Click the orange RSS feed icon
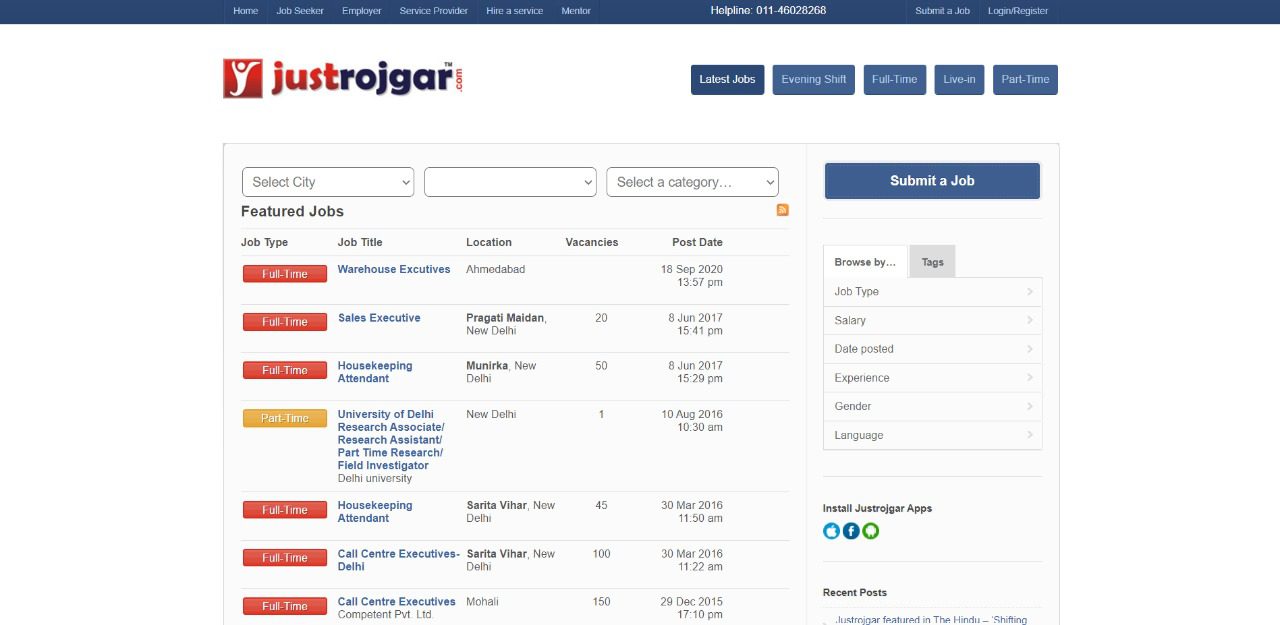Screen dimensions: 1280x625 pyautogui.click(x=782, y=210)
